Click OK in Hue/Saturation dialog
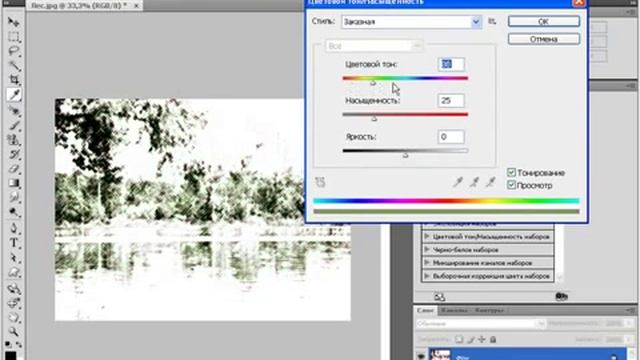Viewport: 640px width, 360px height. click(x=544, y=22)
